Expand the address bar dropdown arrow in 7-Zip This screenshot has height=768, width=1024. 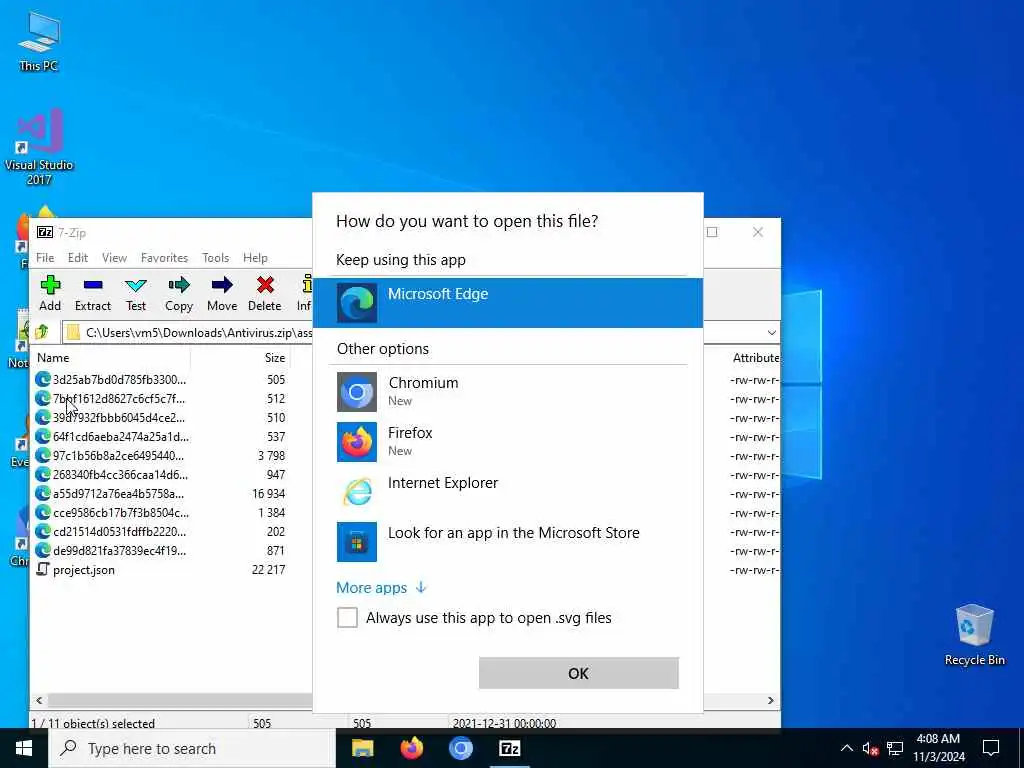[771, 332]
